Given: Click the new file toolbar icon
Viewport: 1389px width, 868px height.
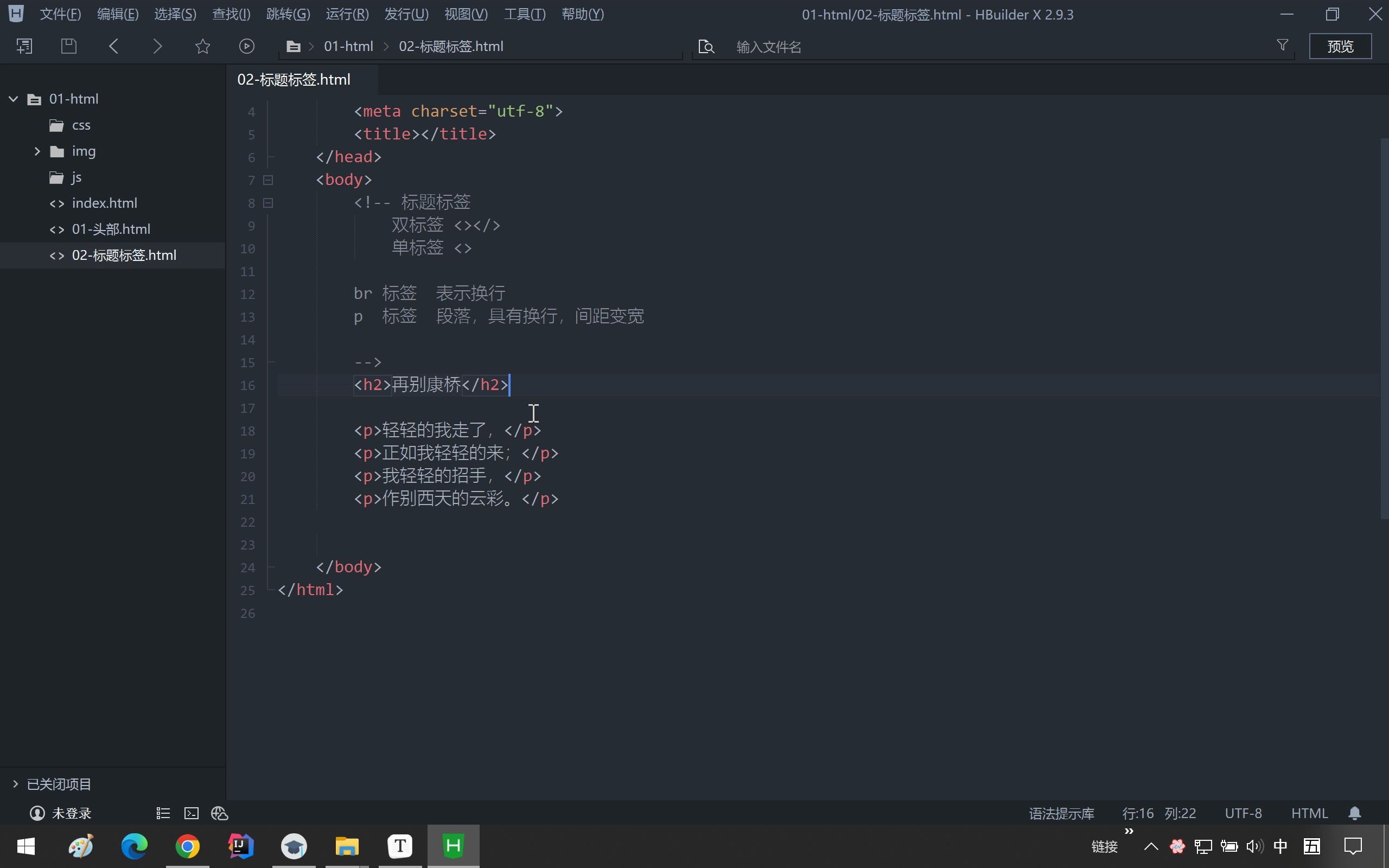Looking at the screenshot, I should tap(24, 46).
